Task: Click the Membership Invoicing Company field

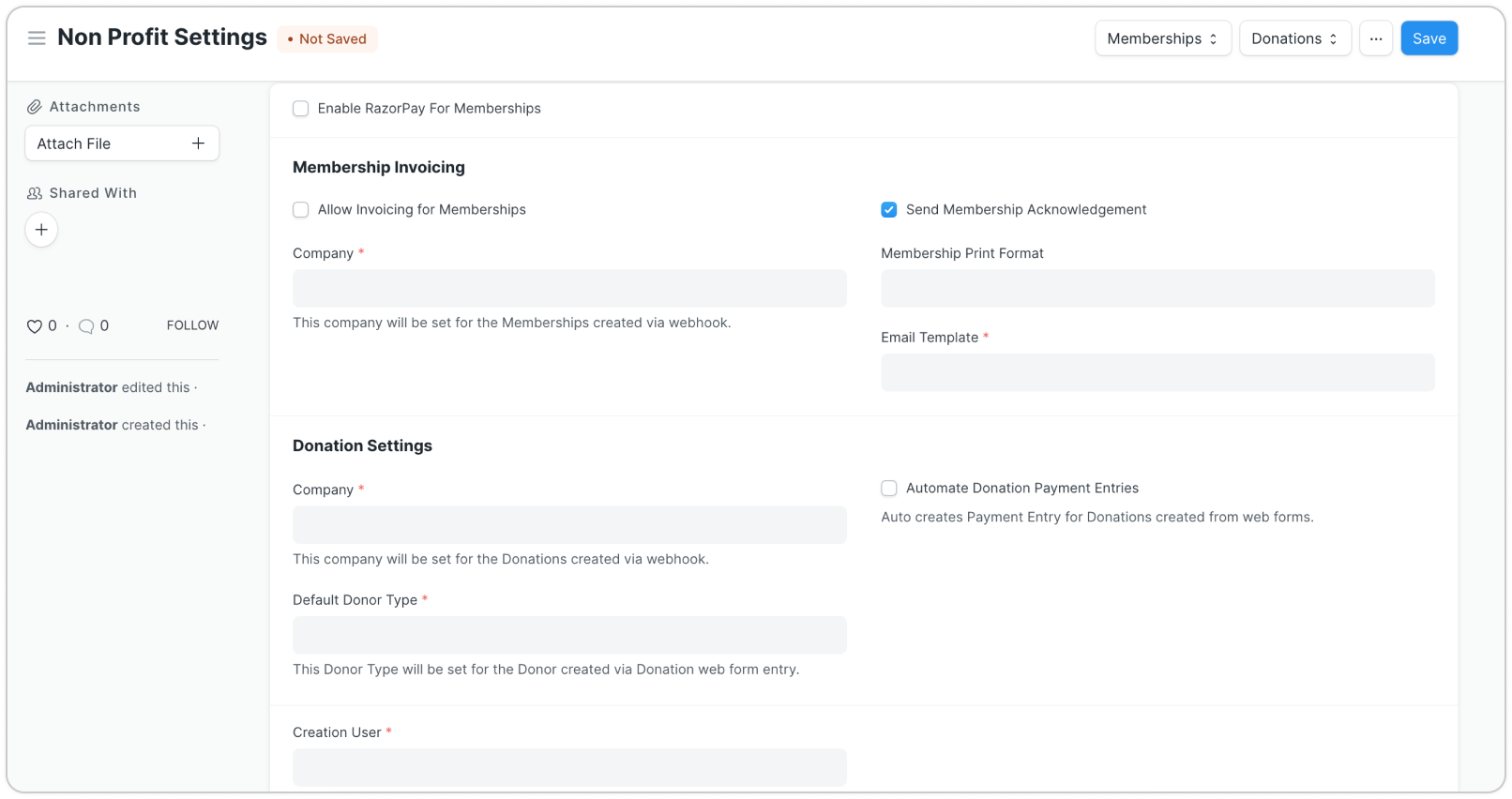Action: point(569,289)
